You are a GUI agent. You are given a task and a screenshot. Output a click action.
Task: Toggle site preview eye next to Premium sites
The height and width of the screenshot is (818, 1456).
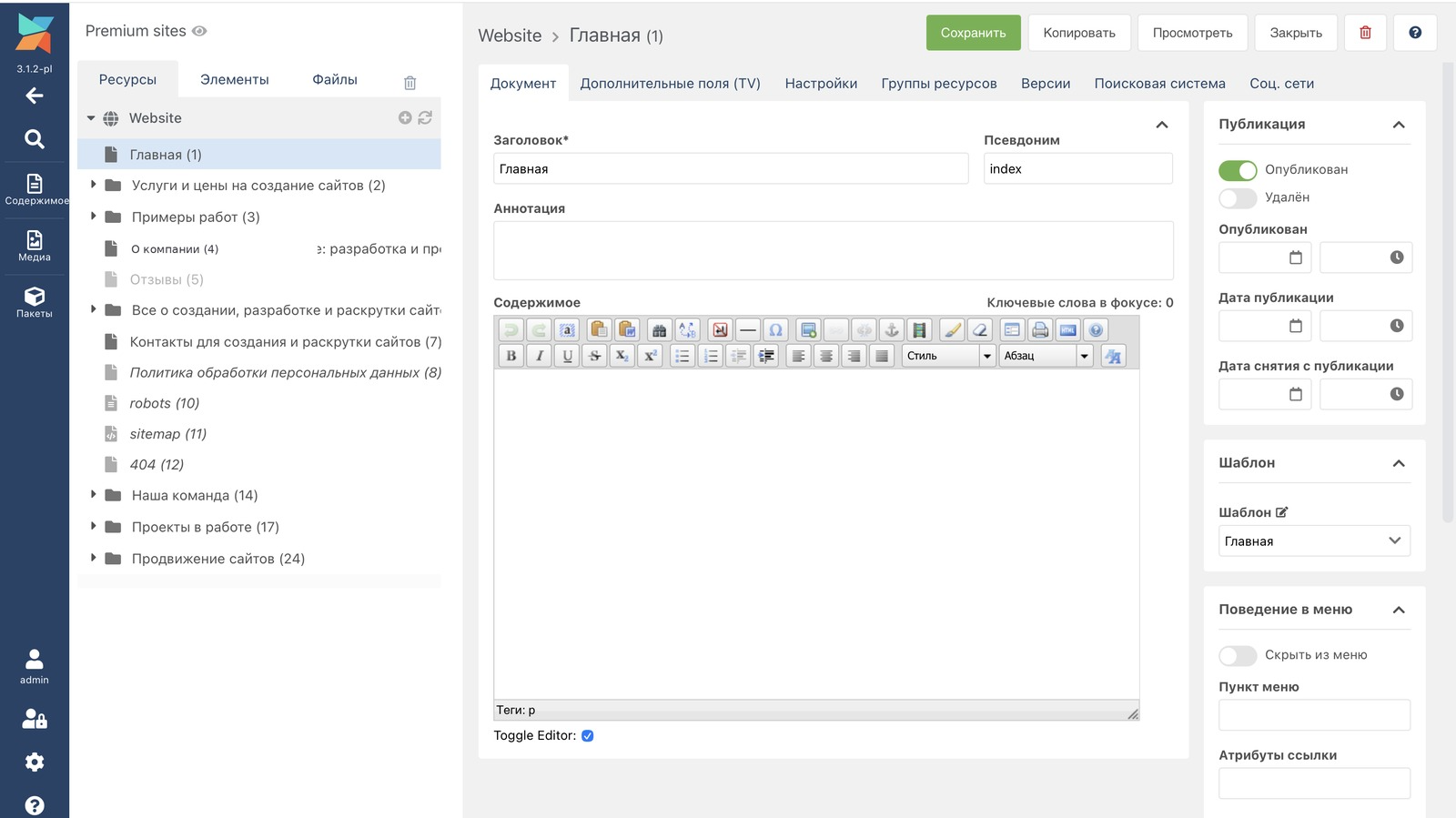199,31
